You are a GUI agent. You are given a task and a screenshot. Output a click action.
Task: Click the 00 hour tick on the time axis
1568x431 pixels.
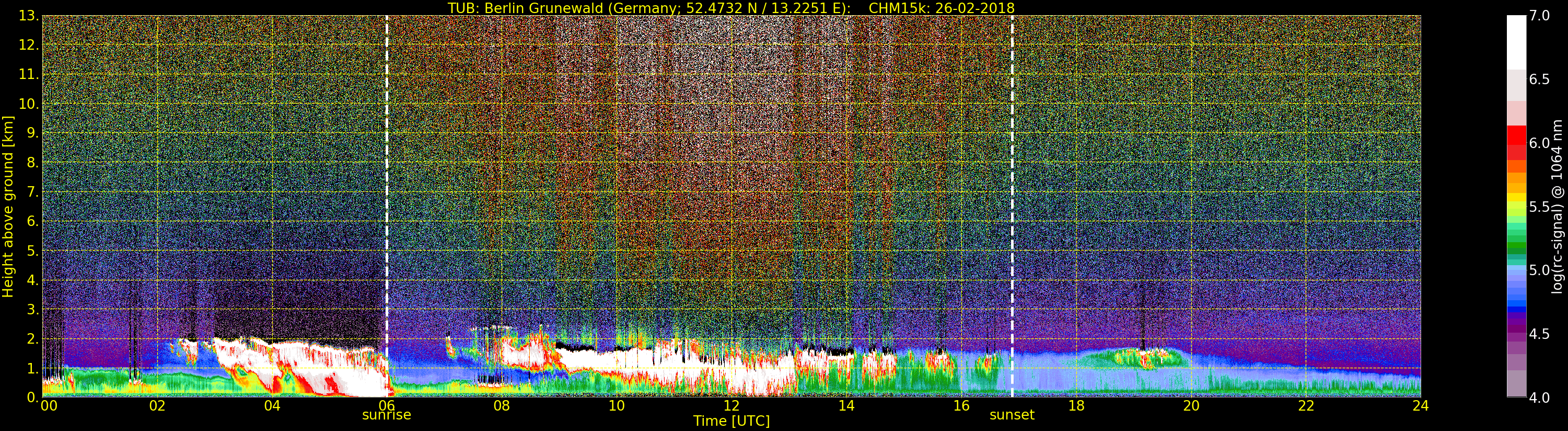(x=49, y=406)
